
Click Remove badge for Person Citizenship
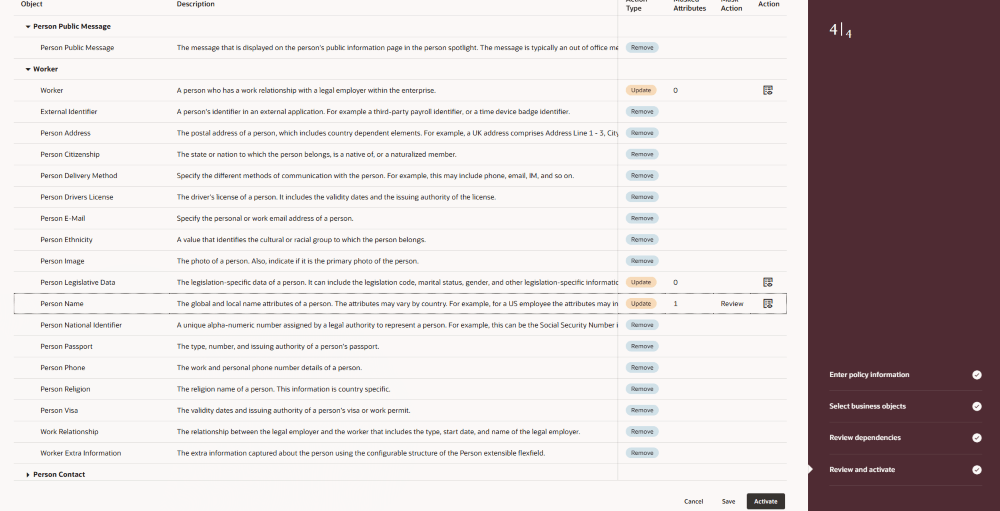(642, 154)
